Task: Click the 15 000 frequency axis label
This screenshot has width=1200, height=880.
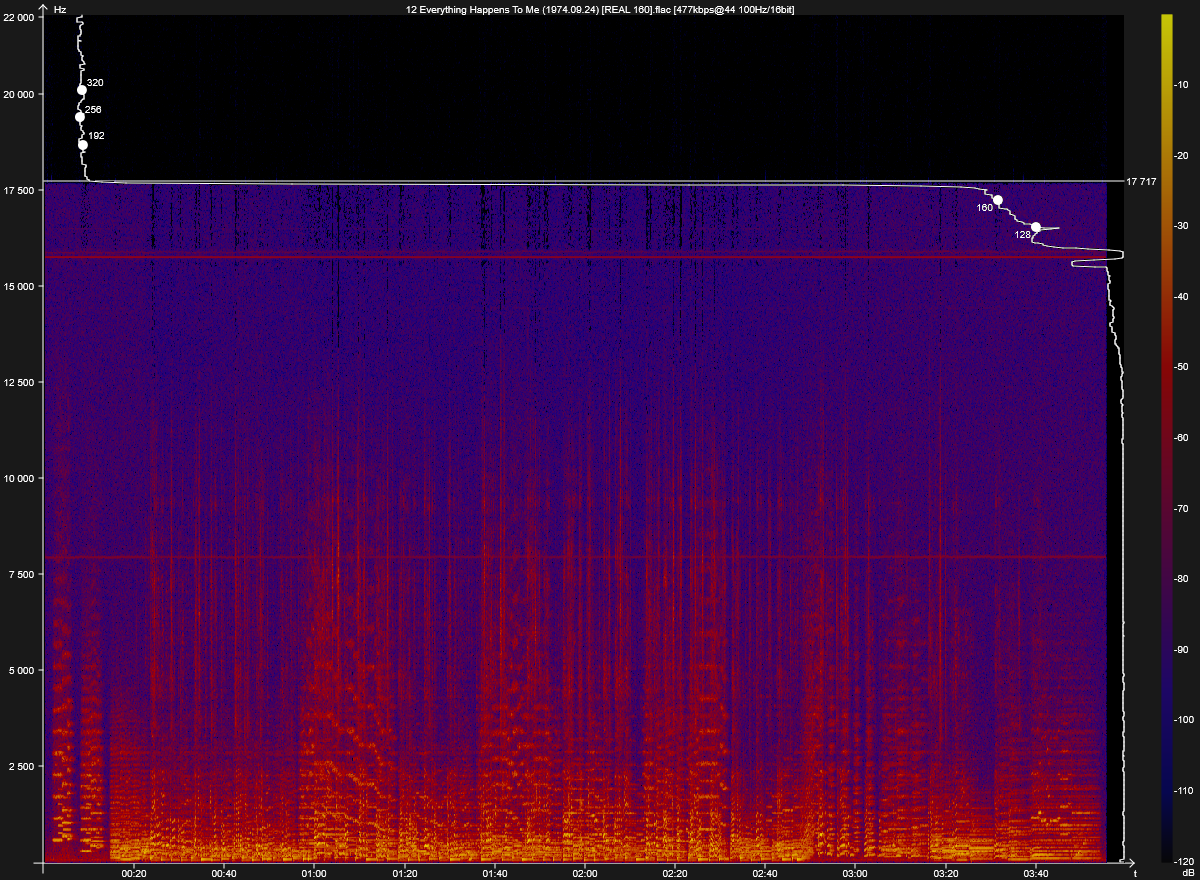Action: 20,286
